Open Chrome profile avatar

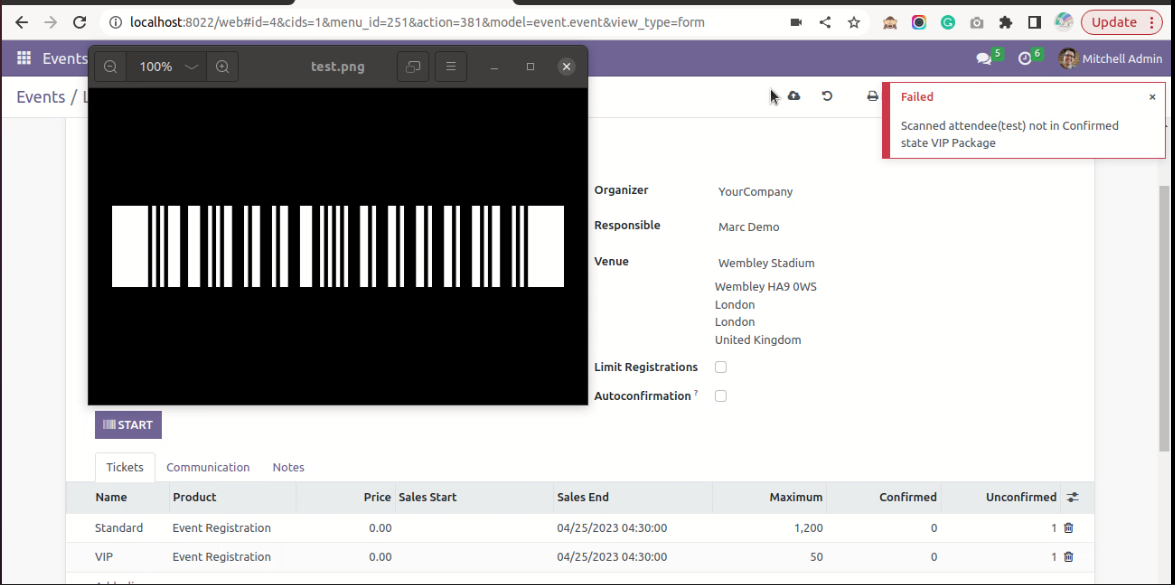1063,22
